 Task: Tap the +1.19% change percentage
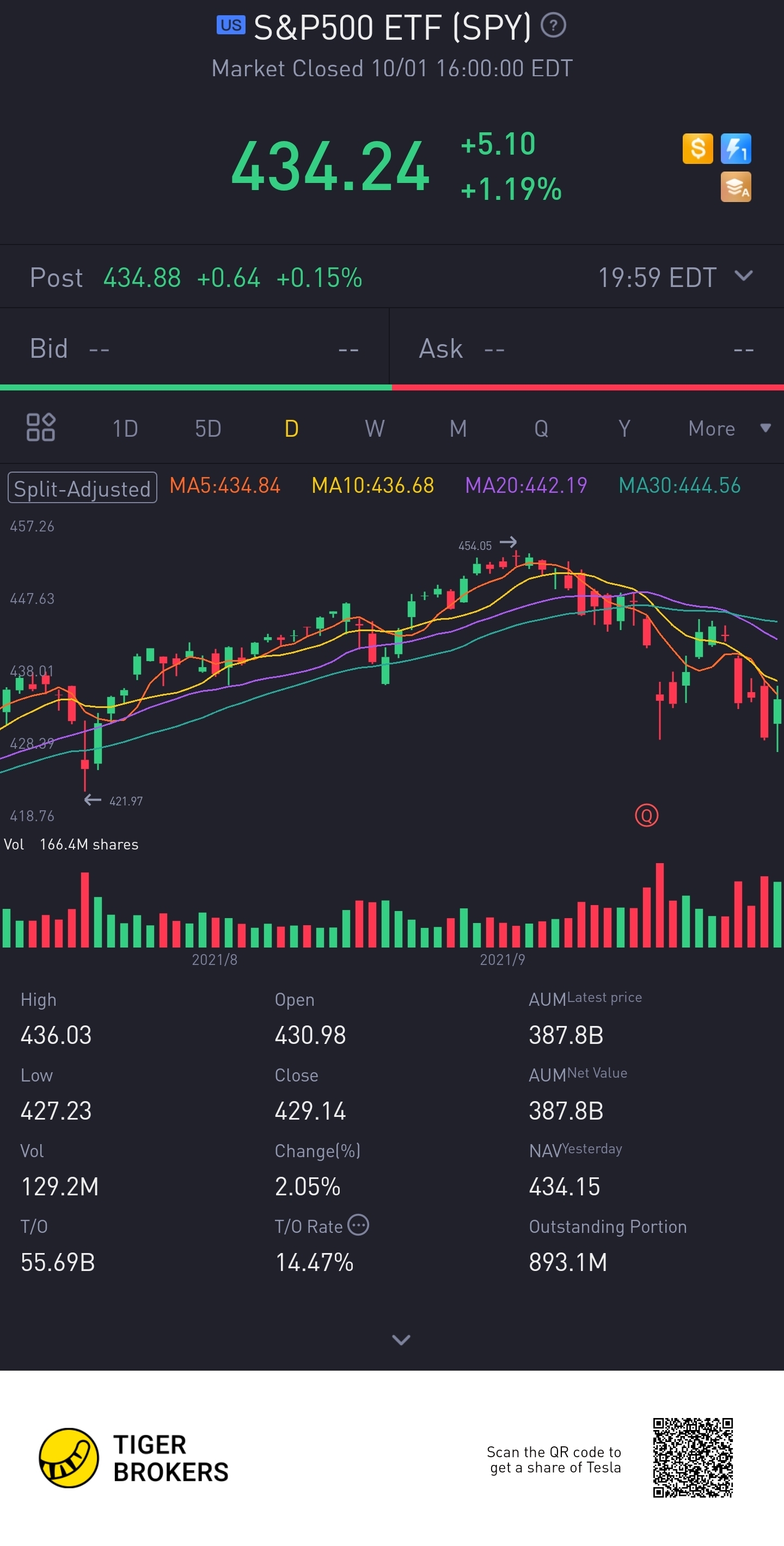click(511, 189)
